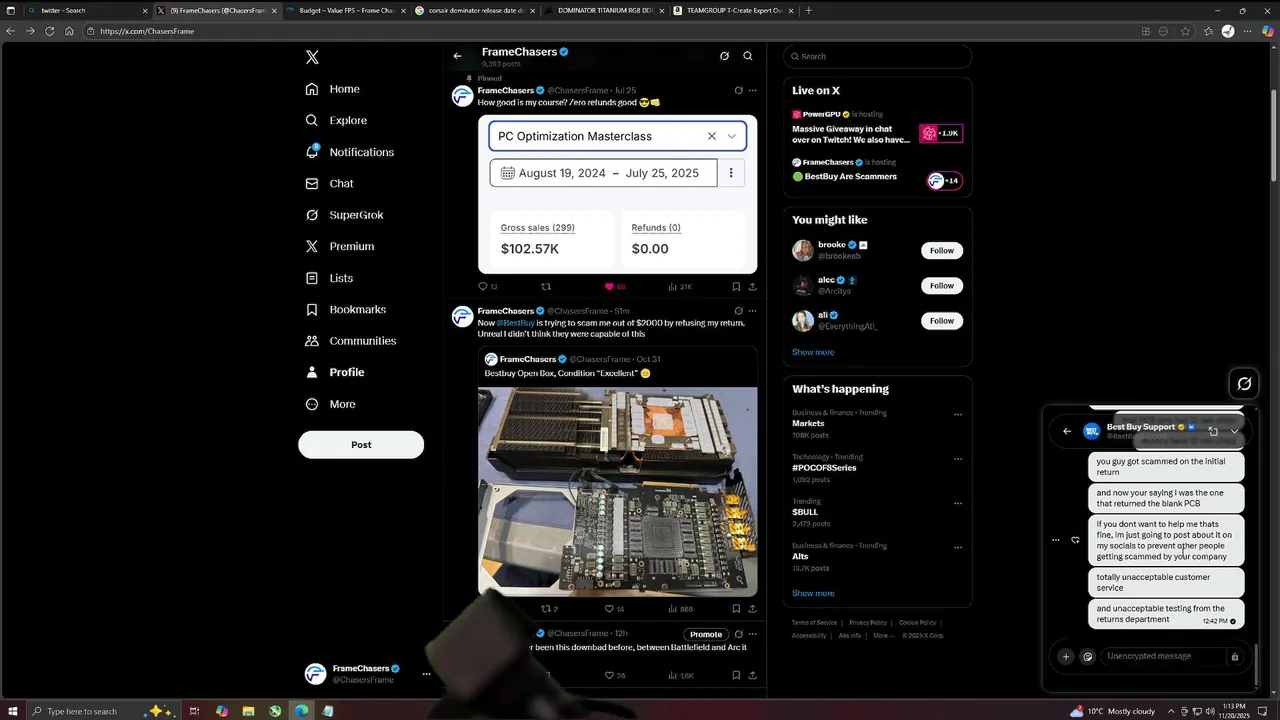Unlike the pinned post with 86 likes

click(615, 286)
